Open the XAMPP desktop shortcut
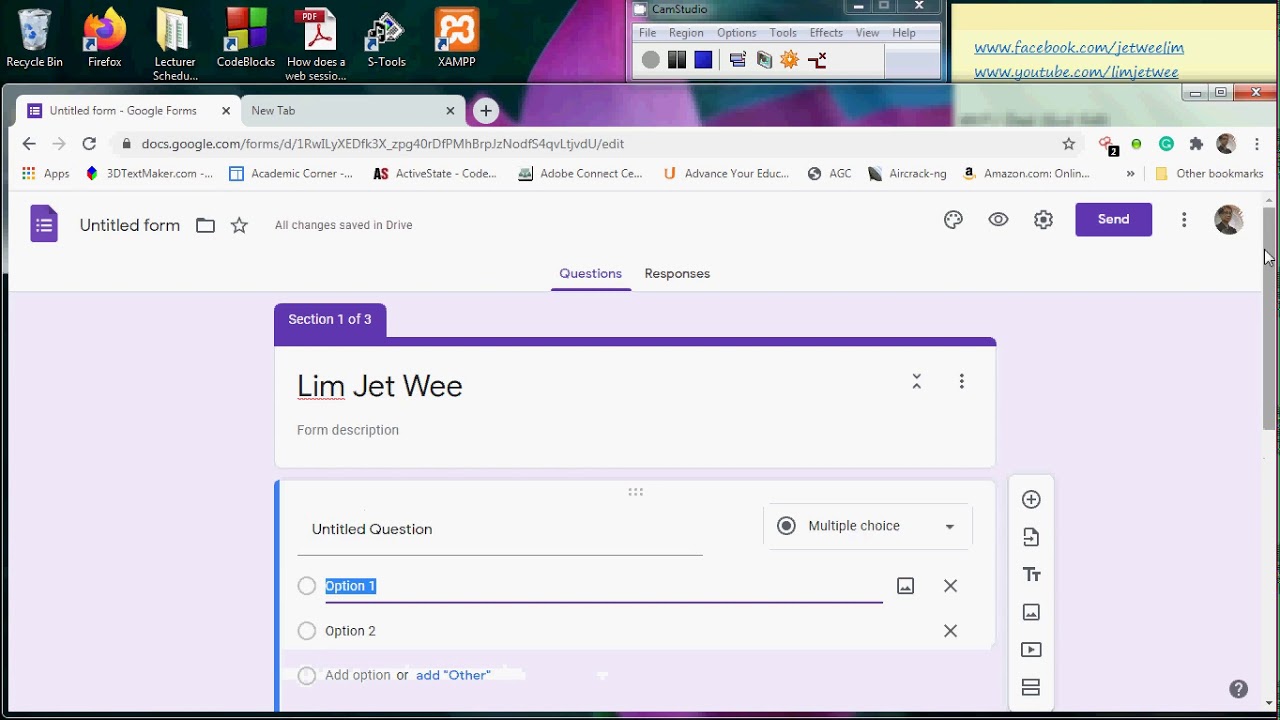This screenshot has height=720, width=1280. pos(456,39)
